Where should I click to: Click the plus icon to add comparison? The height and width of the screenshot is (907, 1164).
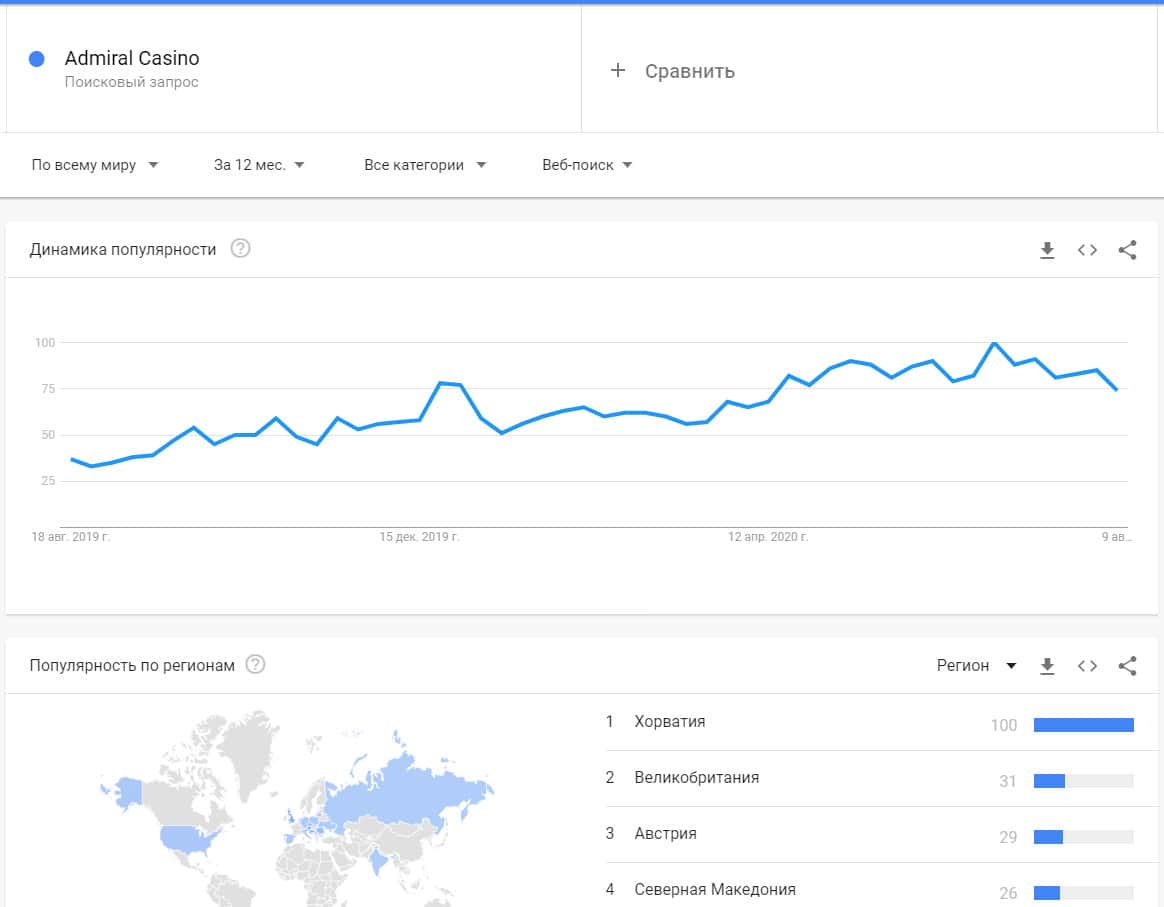coord(618,70)
